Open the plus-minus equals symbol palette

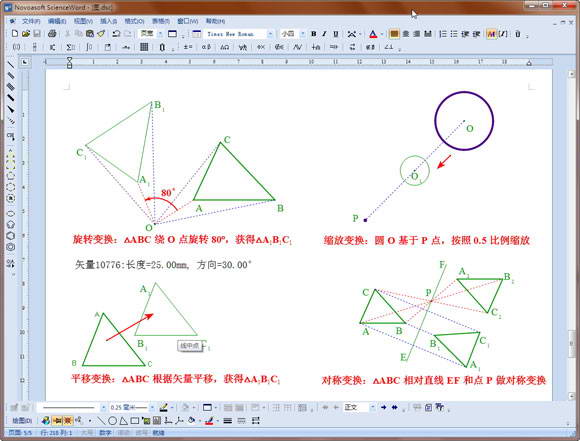point(188,47)
